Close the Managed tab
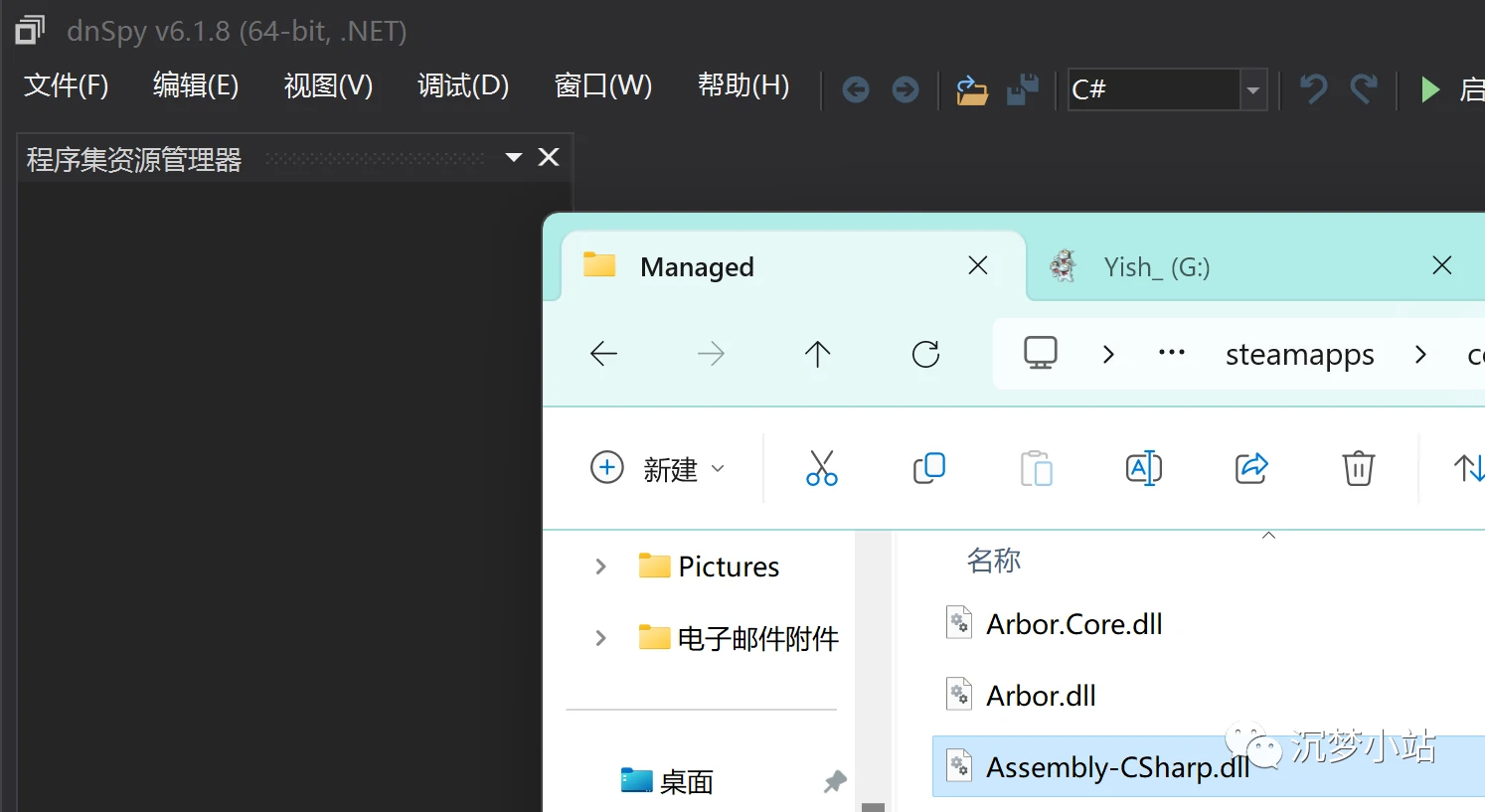 [x=978, y=265]
